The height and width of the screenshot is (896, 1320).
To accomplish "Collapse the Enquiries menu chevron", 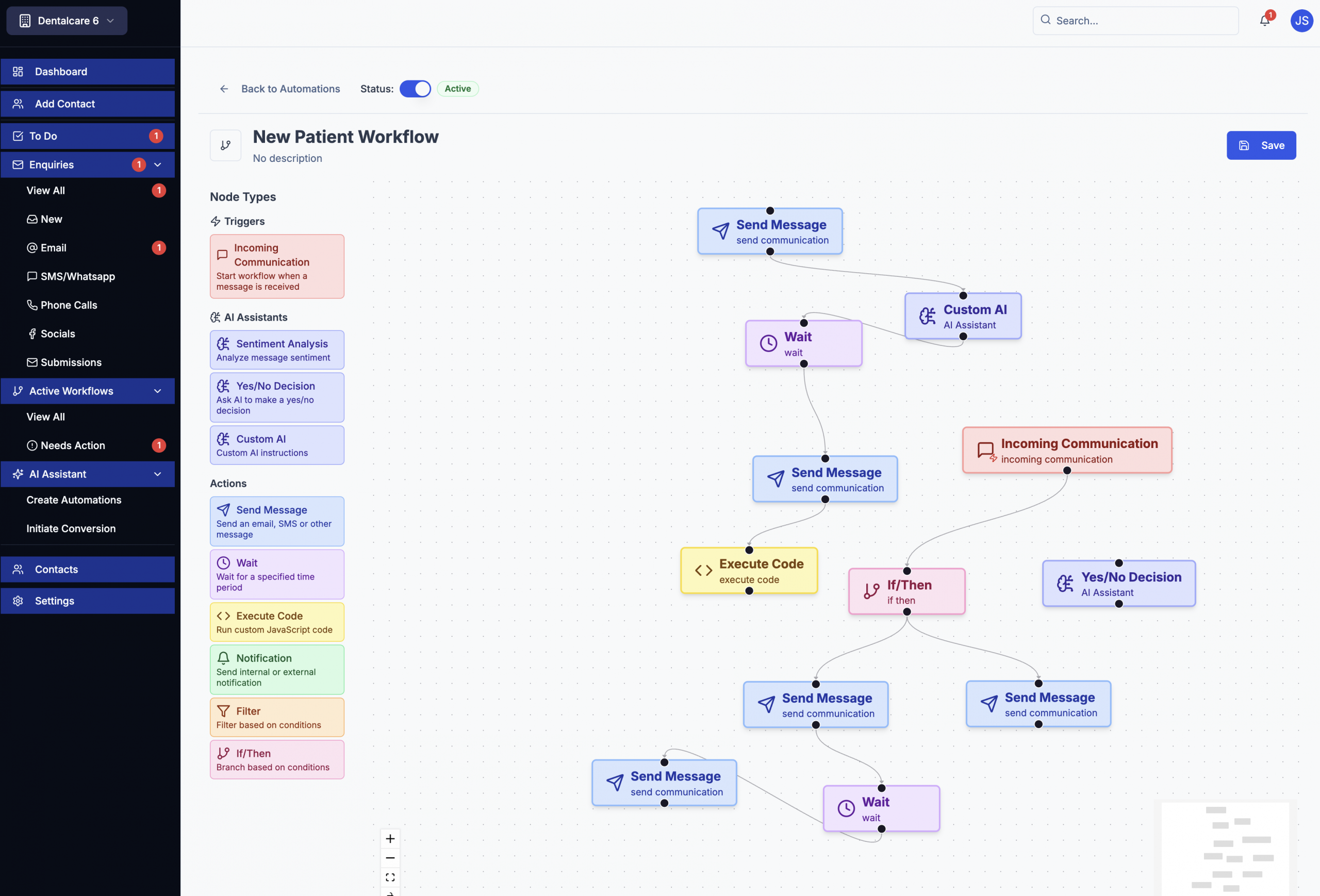I will click(x=158, y=164).
